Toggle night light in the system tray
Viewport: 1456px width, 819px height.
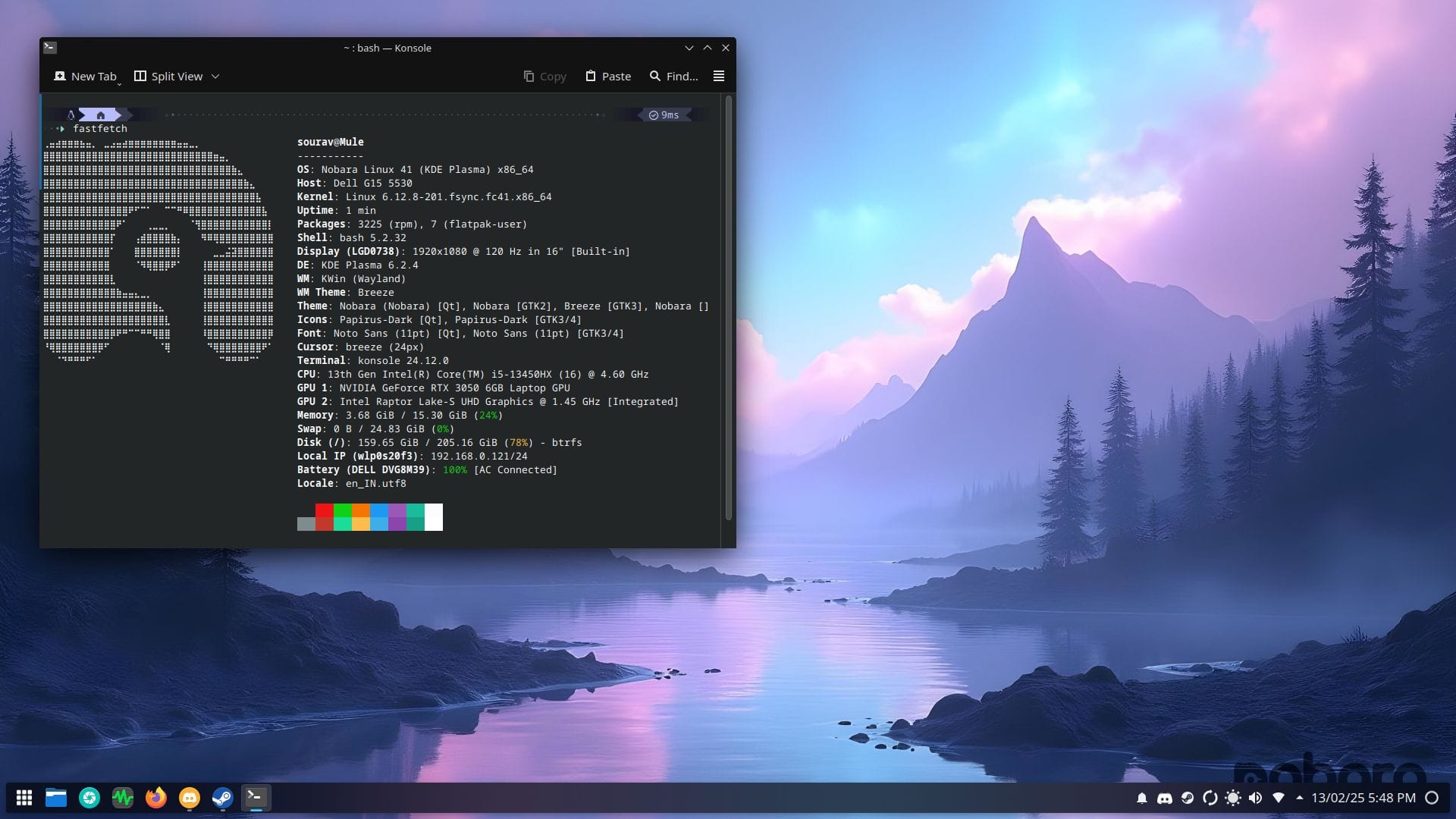point(1232,798)
